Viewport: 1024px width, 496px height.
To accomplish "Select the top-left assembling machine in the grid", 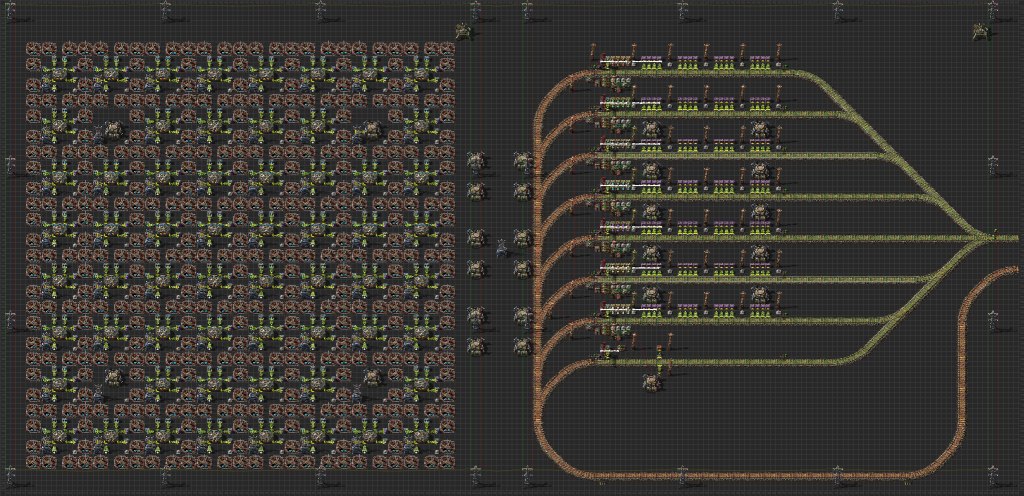I will pos(35,50).
